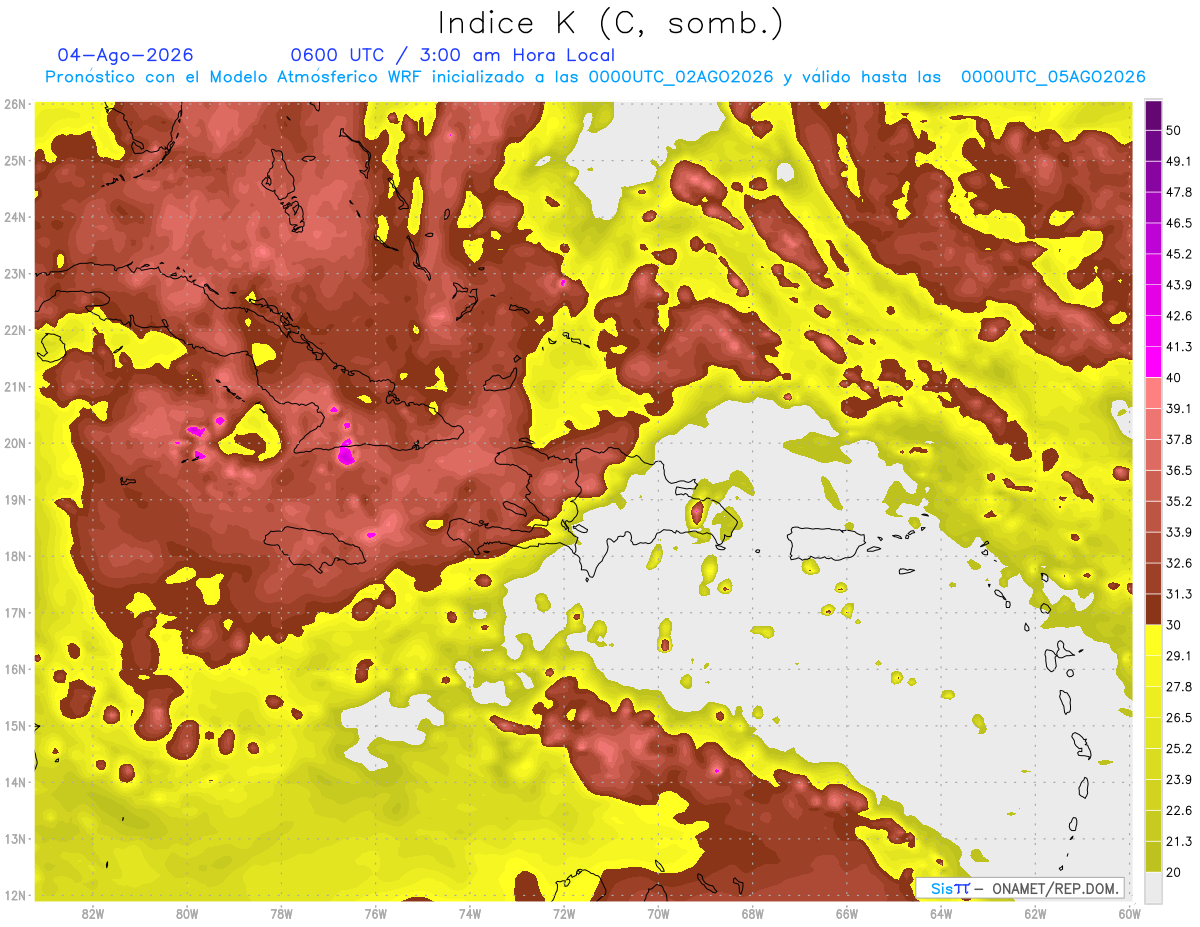The height and width of the screenshot is (927, 1200).
Task: Click the 68W longitude label
Action: [752, 914]
